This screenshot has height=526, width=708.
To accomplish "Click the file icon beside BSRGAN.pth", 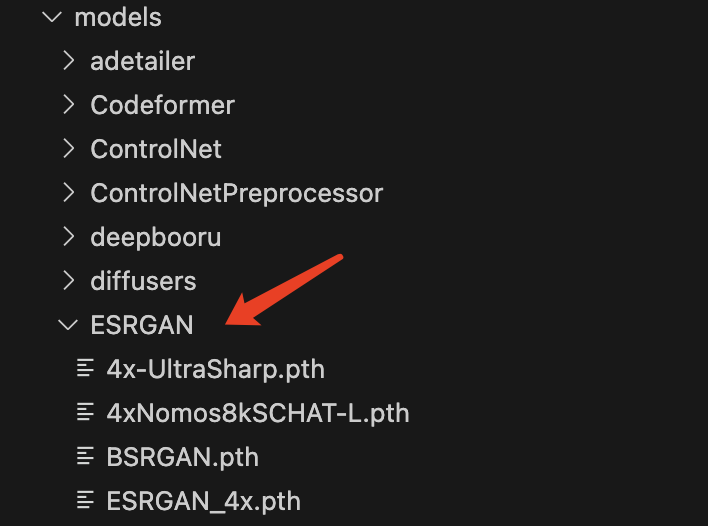I will pyautogui.click(x=87, y=457).
